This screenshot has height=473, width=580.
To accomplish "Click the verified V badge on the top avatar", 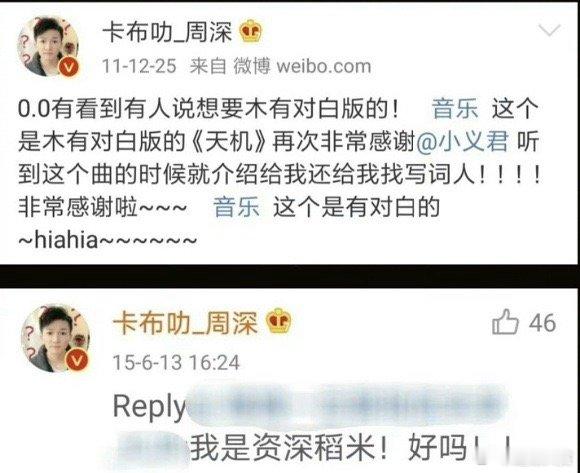I will pyautogui.click(x=70, y=68).
